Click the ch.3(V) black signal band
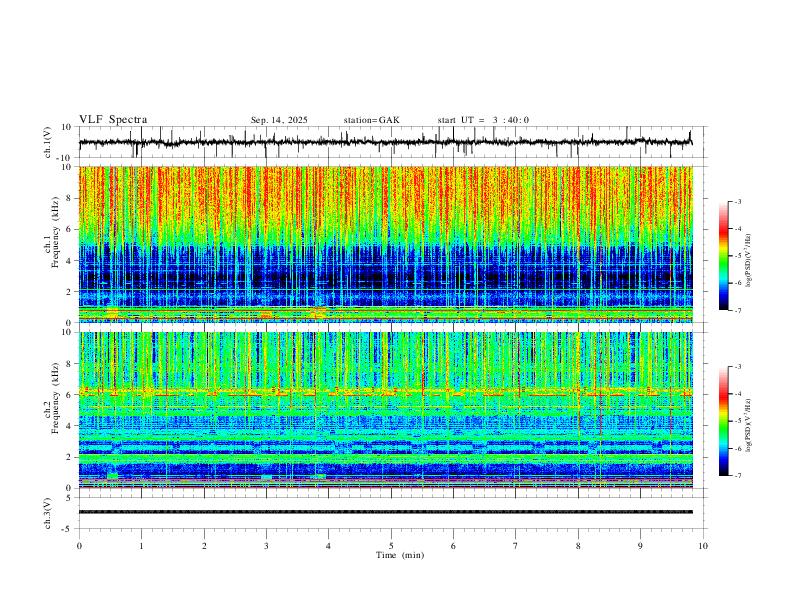The height and width of the screenshot is (612, 792). tap(385, 512)
